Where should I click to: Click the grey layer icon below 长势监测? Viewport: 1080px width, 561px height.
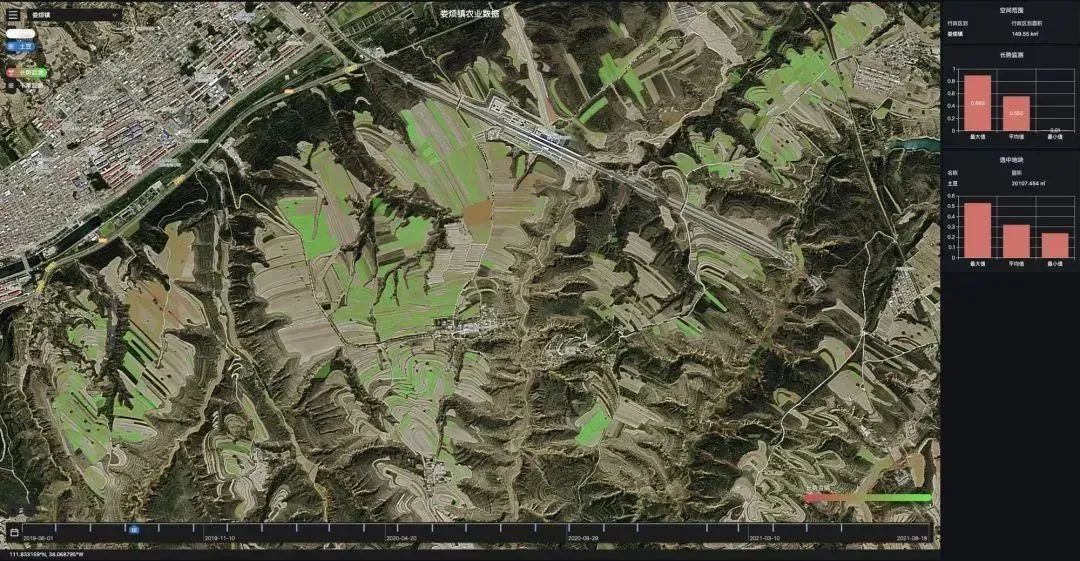11,86
